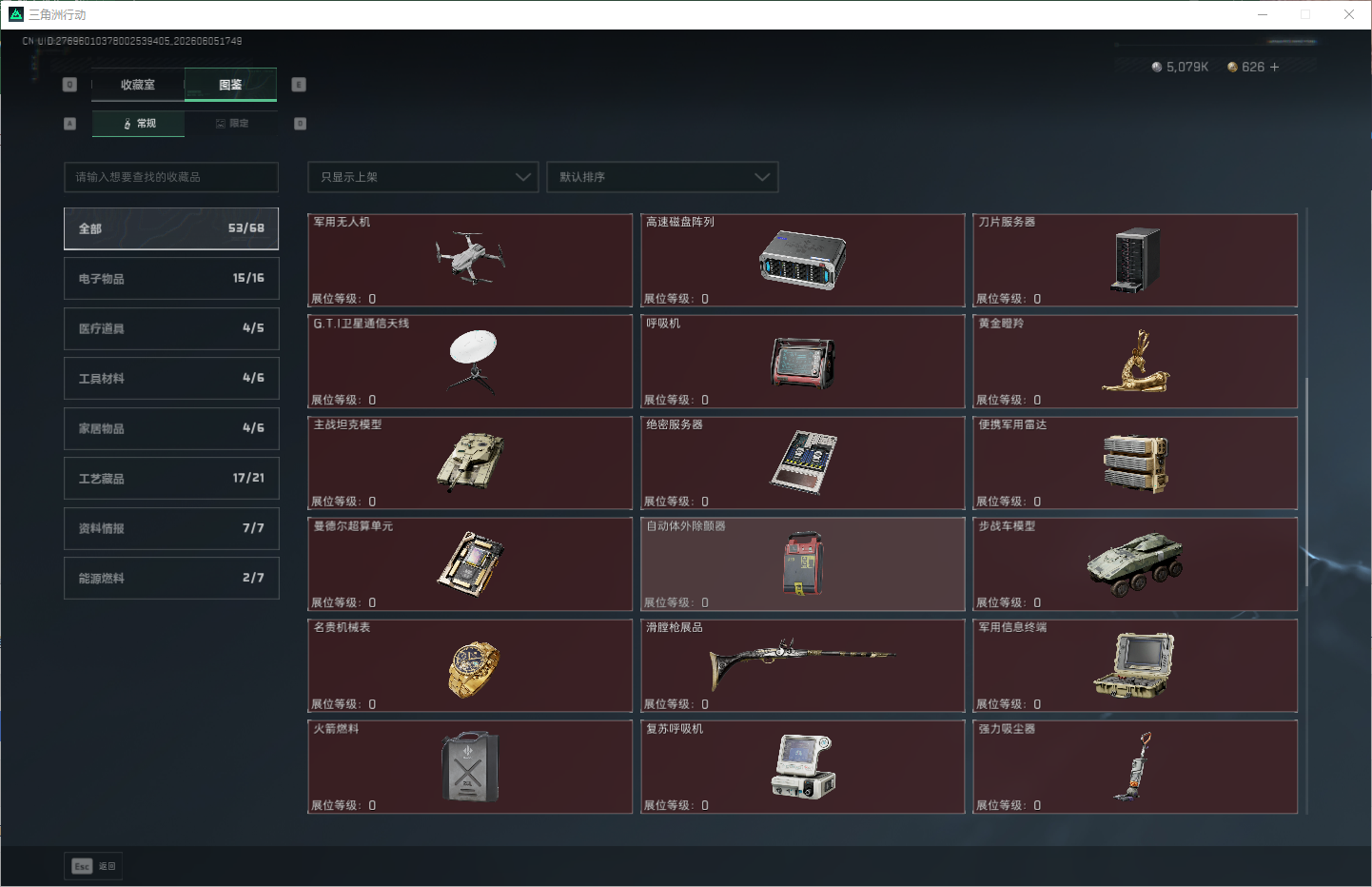Select the 自动体外除颤器 defibrillator icon
The height and width of the screenshot is (887, 1372).
pos(803,563)
